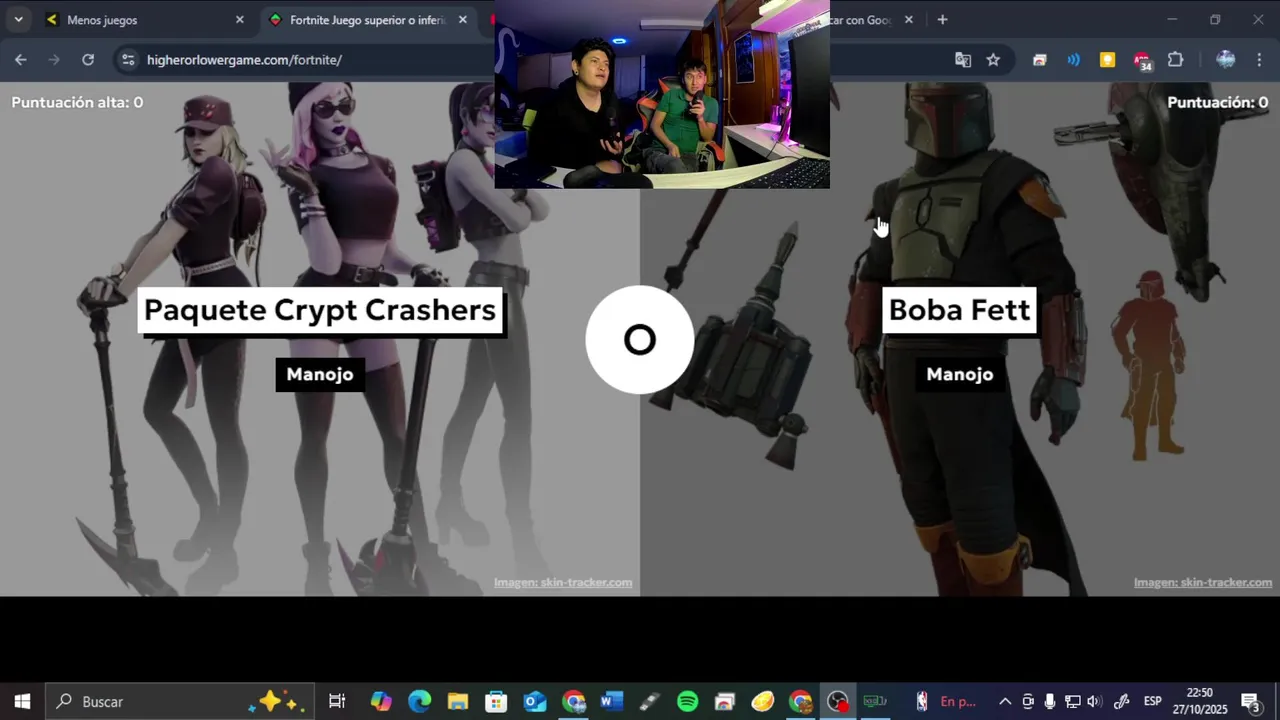The height and width of the screenshot is (720, 1280).
Task: Open the Adblock Plus extension showing 34
Action: (x=1142, y=61)
